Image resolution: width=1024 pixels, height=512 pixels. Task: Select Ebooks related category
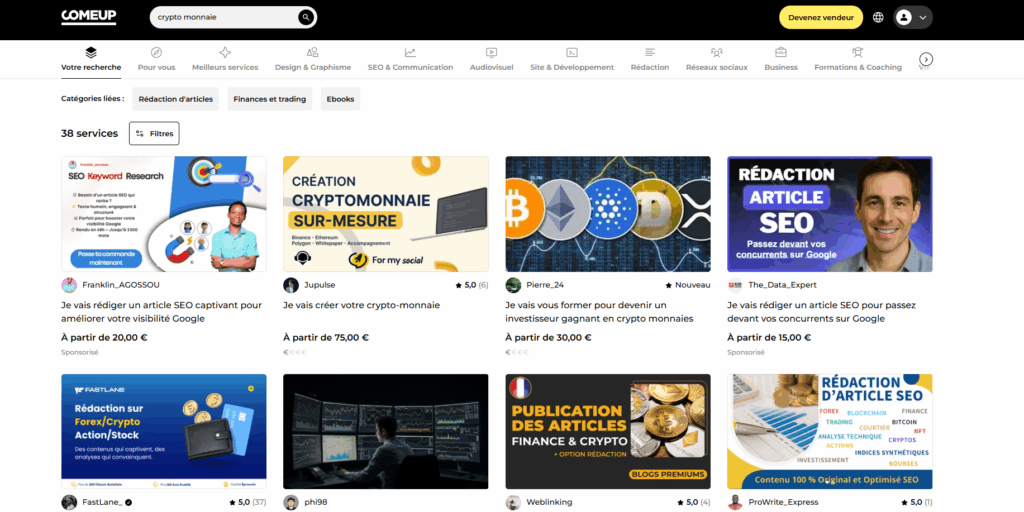click(340, 99)
